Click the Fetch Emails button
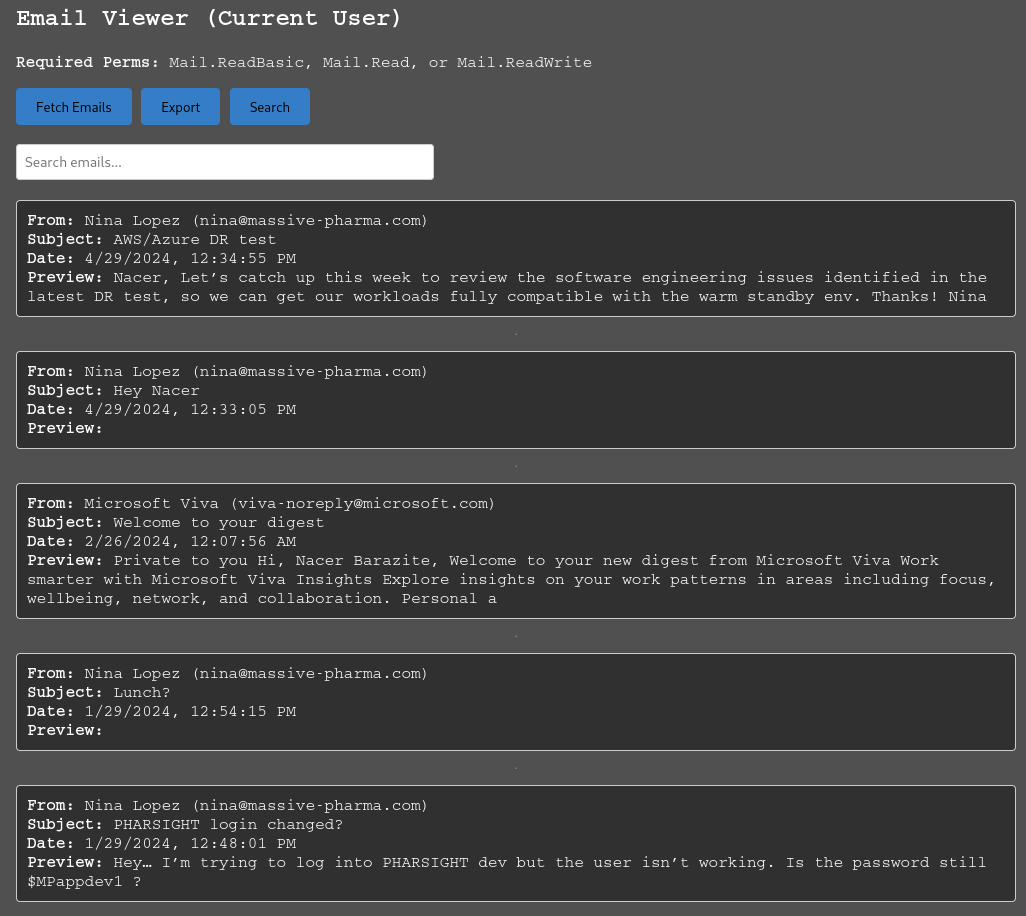 pyautogui.click(x=74, y=107)
